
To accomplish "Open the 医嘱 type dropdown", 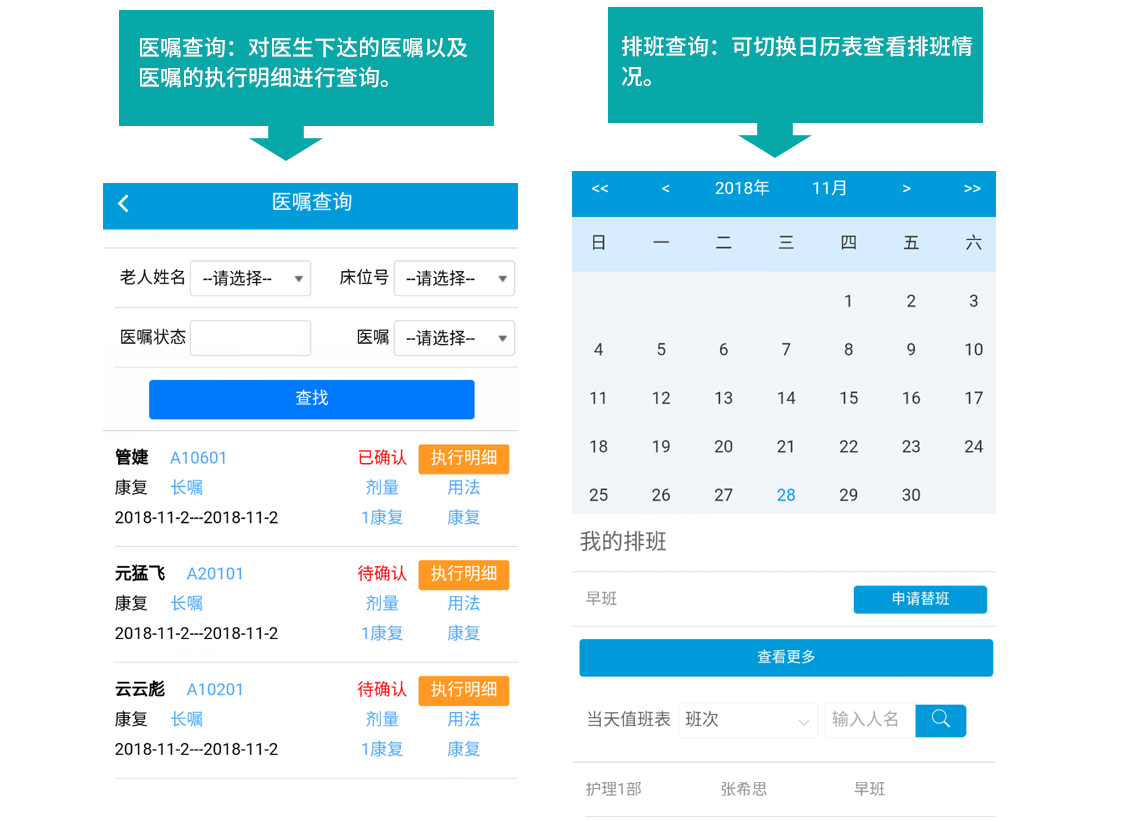I will click(454, 339).
